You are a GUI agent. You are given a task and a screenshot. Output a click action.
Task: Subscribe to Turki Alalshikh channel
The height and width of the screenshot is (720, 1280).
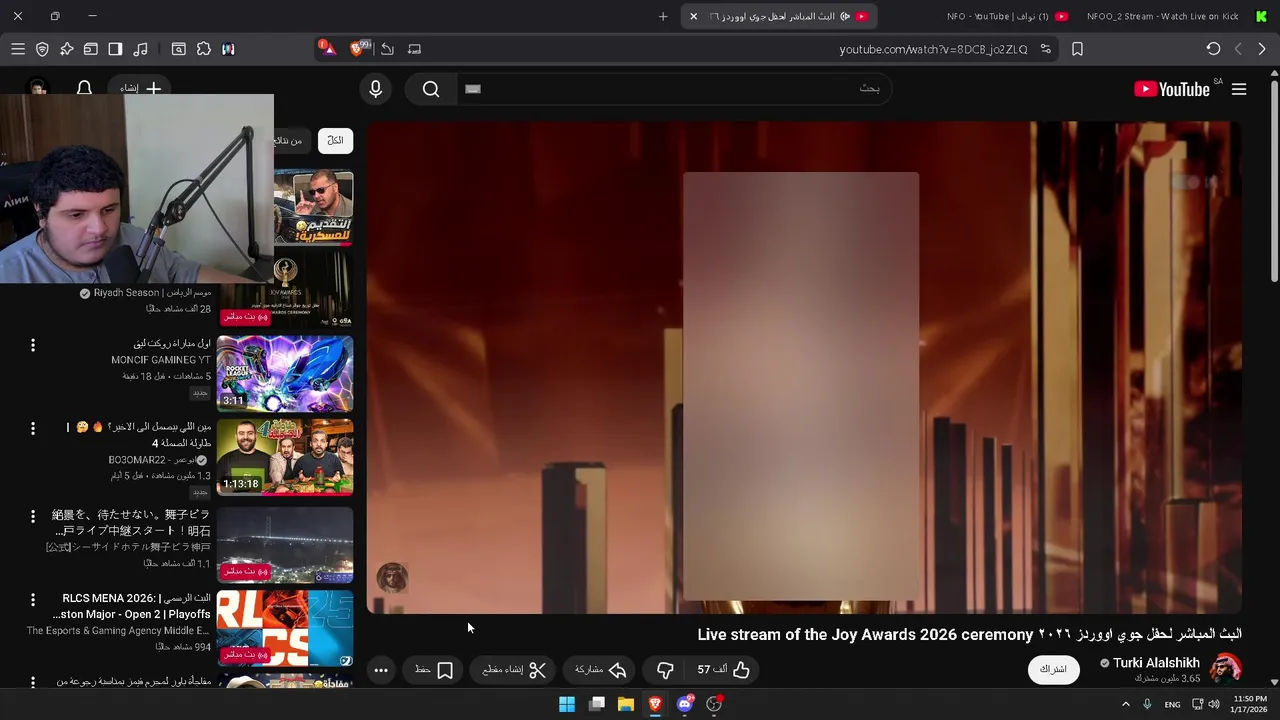1054,669
